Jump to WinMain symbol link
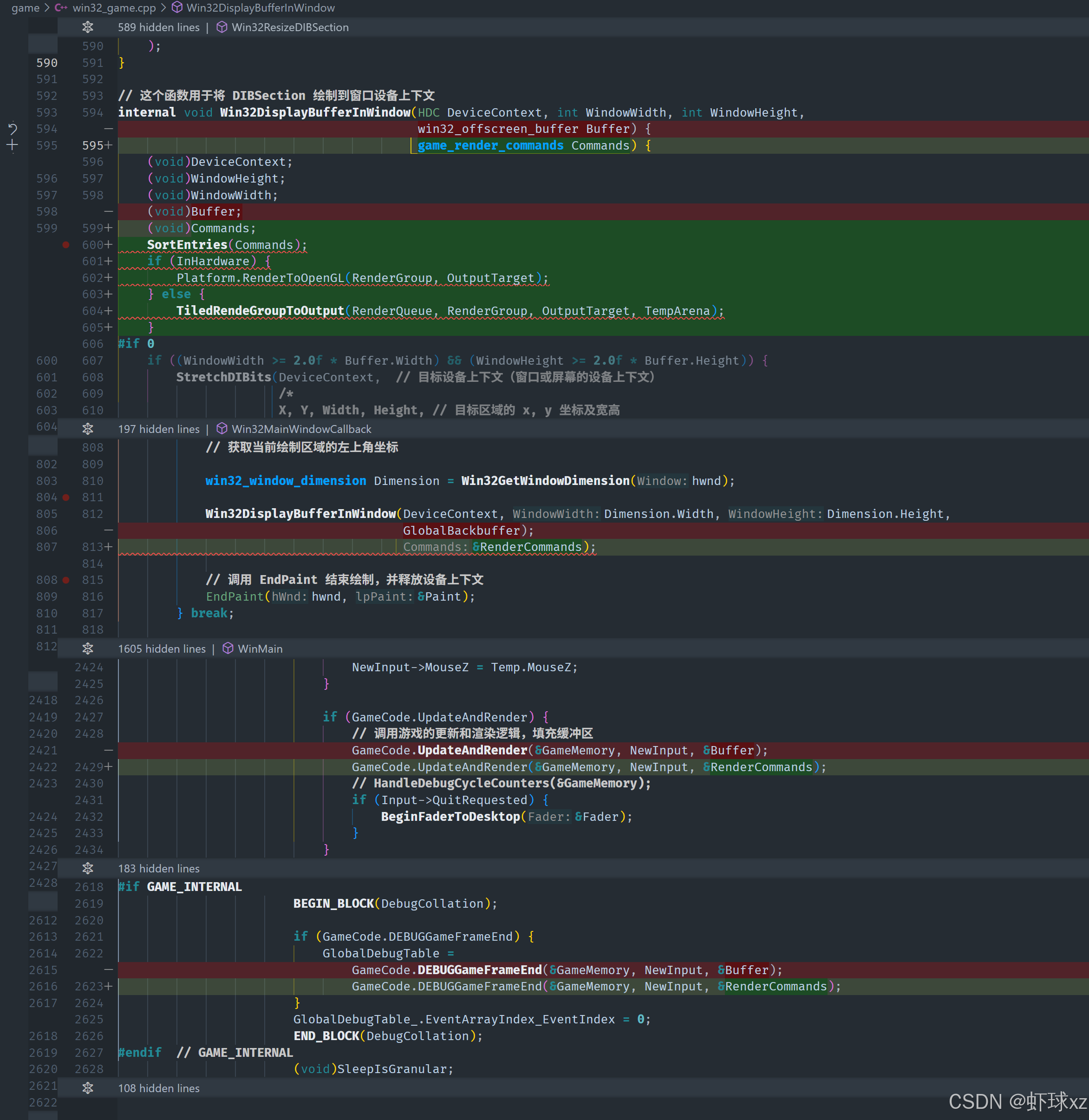The width and height of the screenshot is (1089, 1120). click(x=260, y=648)
